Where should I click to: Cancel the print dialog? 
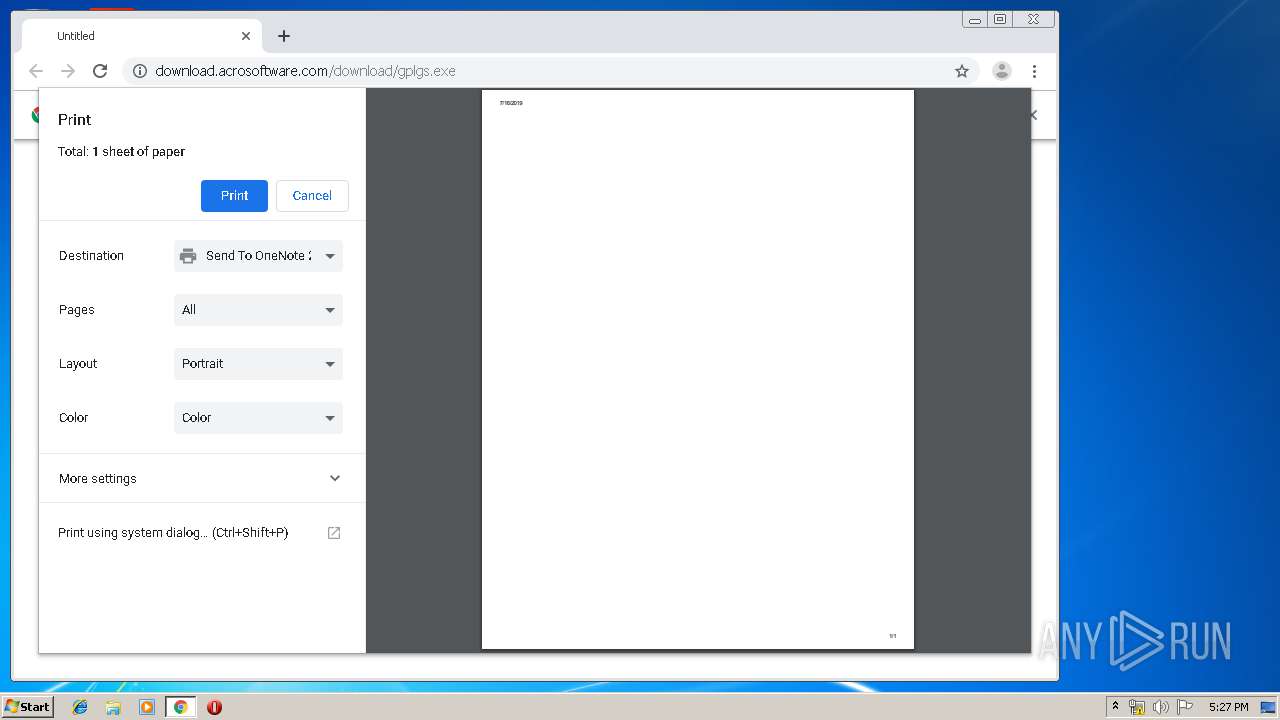pos(312,196)
